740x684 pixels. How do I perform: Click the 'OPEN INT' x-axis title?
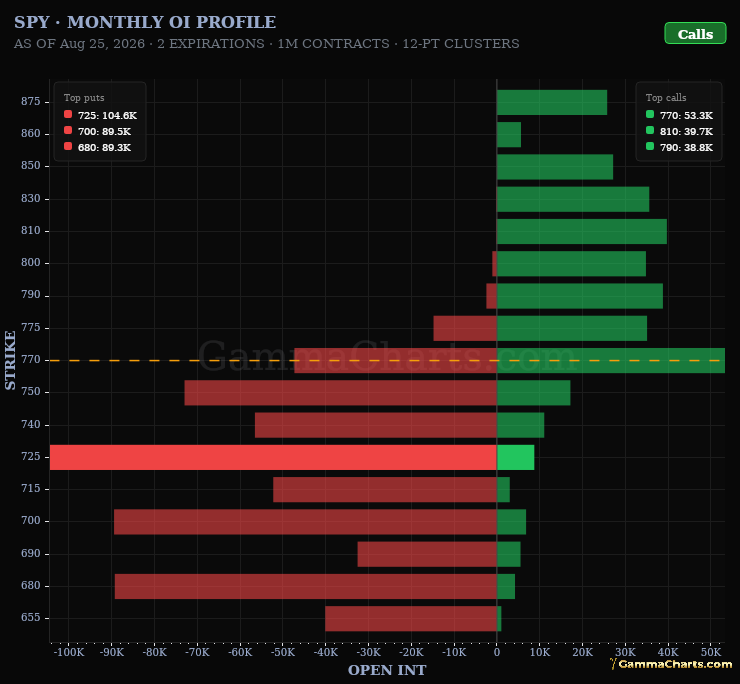pos(387,670)
